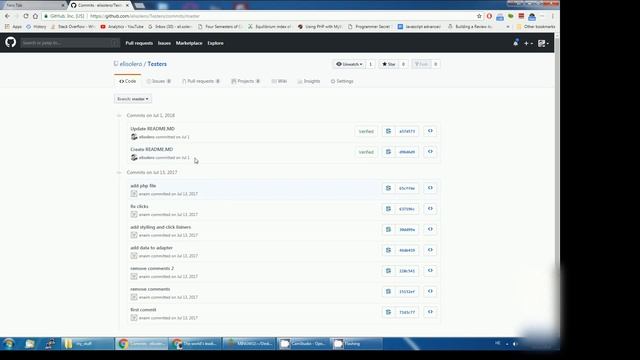Viewport: 640px width, 360px height.
Task: Go to Chrome home page button
Action: (x=36, y=16)
